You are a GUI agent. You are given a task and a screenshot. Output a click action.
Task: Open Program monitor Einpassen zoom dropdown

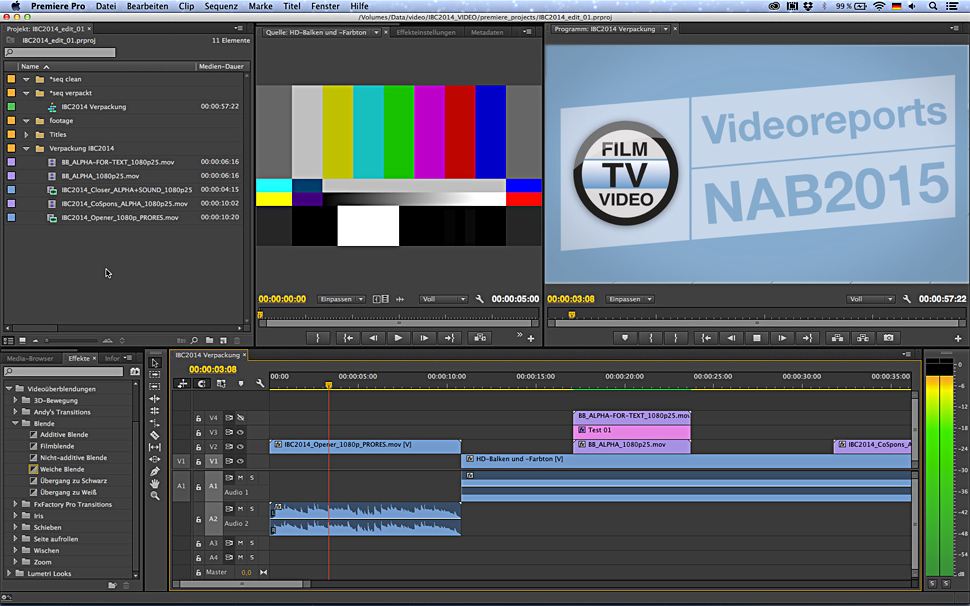tap(630, 299)
